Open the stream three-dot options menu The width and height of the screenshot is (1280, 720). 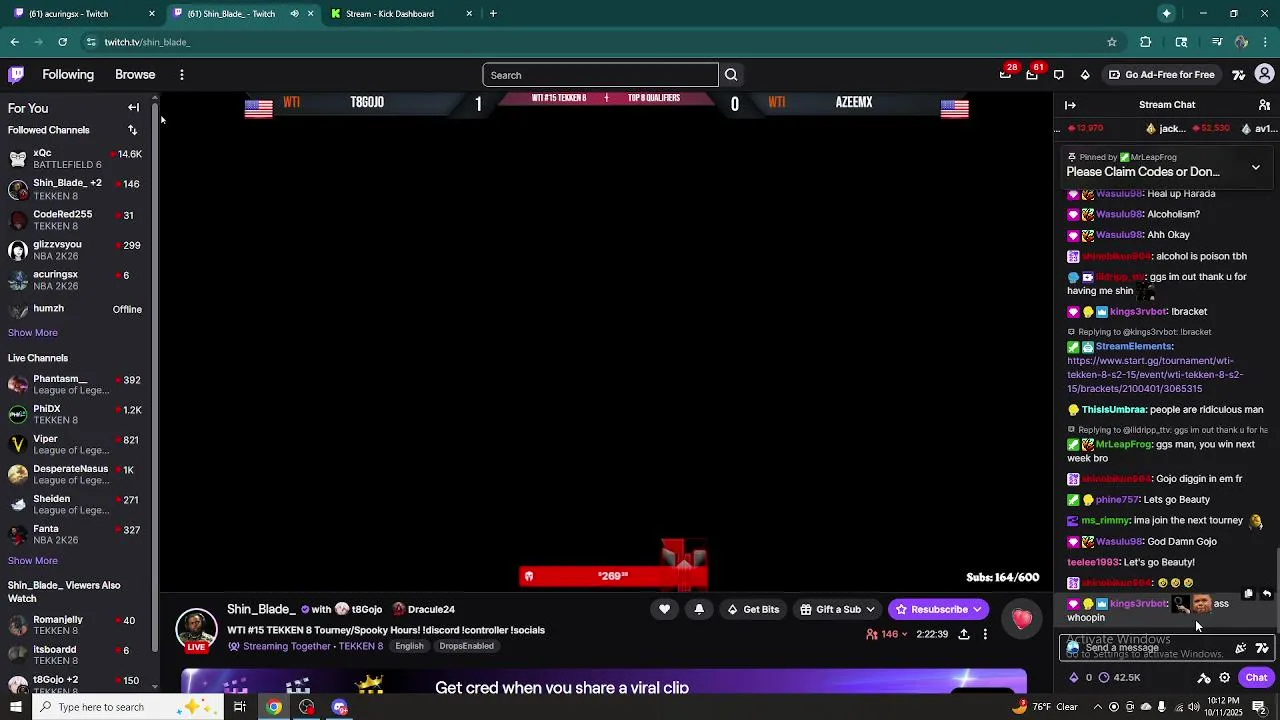pyautogui.click(x=985, y=634)
